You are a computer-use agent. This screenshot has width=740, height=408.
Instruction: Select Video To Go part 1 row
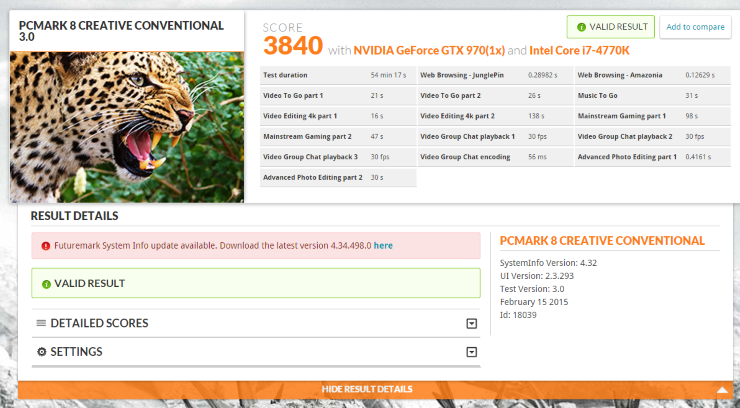[x=338, y=96]
